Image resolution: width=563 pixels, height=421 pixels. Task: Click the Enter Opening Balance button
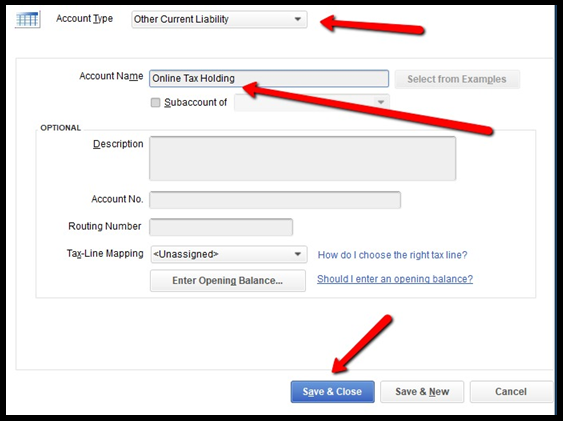228,281
